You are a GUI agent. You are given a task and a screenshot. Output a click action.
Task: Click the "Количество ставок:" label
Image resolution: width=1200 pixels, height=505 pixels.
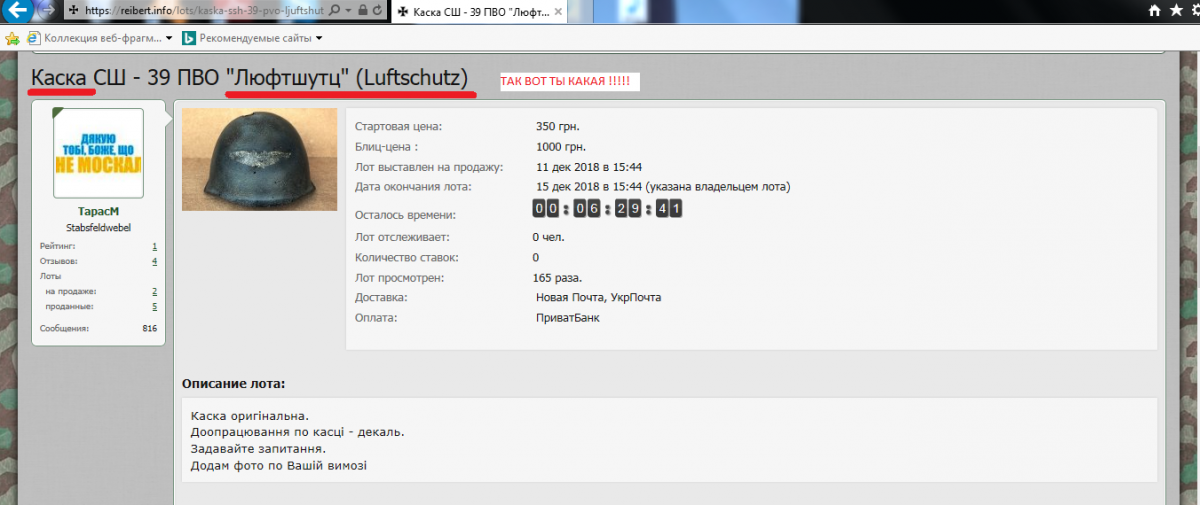(408, 257)
